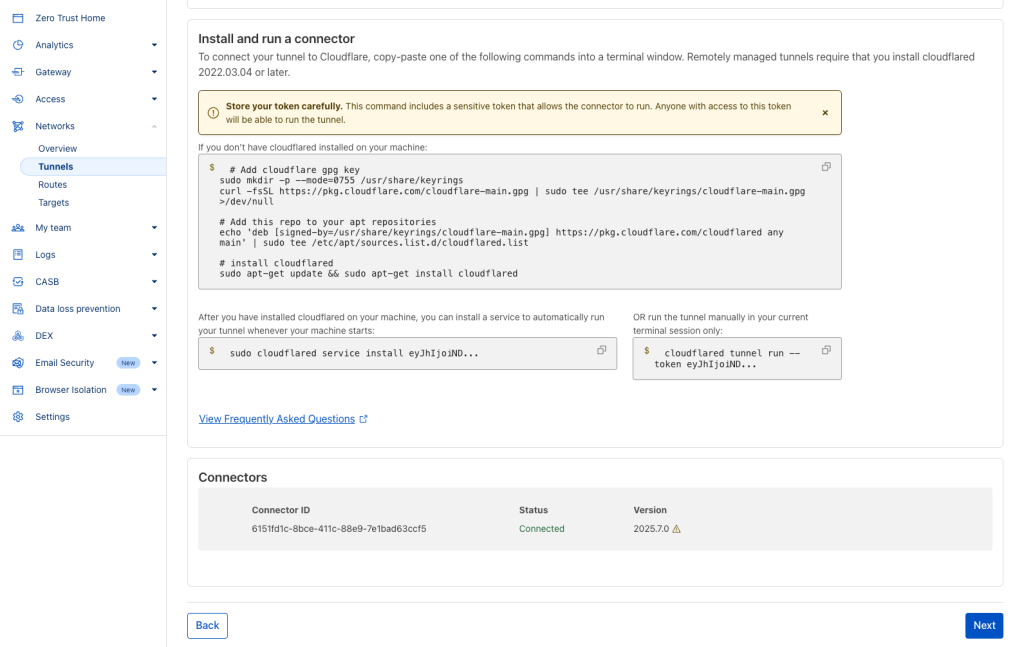Copy the cloudflared install commands block
Screen dimensions: 1024x647
tap(826, 167)
